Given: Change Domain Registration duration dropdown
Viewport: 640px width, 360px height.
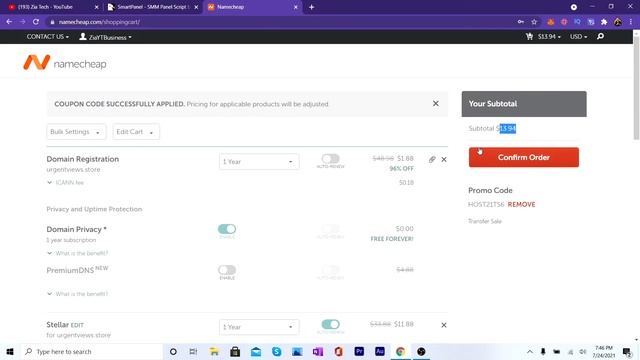Looking at the screenshot, I should tap(259, 162).
